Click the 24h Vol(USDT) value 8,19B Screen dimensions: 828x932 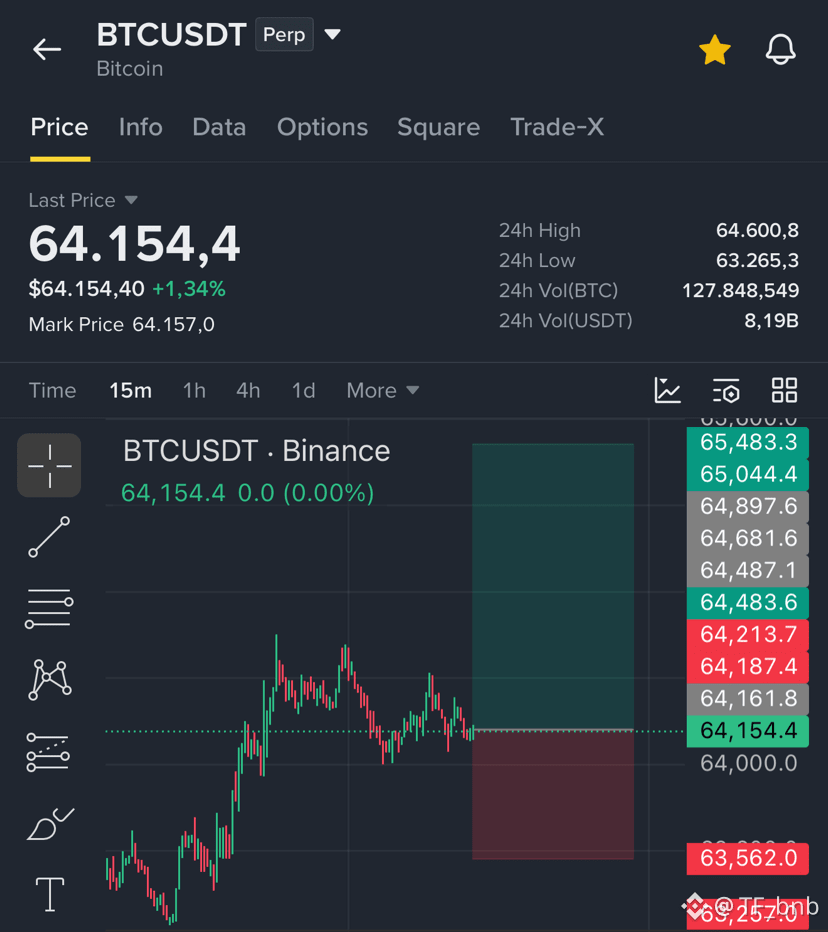(x=772, y=320)
